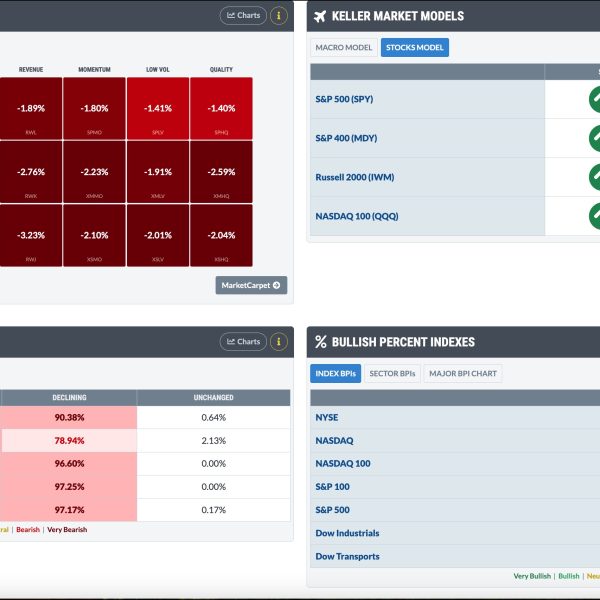Click the UNCHANGED column header

(214, 398)
